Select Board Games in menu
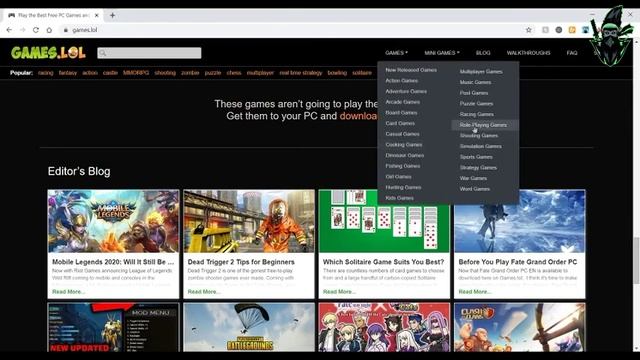Image resolution: width=640 pixels, height=360 pixels. click(x=401, y=112)
